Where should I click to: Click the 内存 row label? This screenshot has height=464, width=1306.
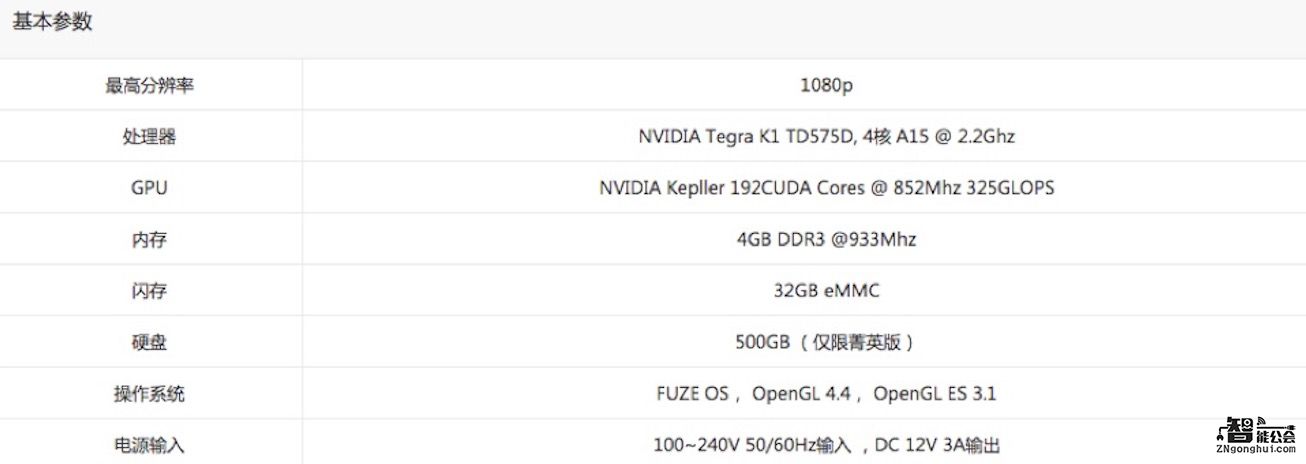pyautogui.click(x=150, y=240)
